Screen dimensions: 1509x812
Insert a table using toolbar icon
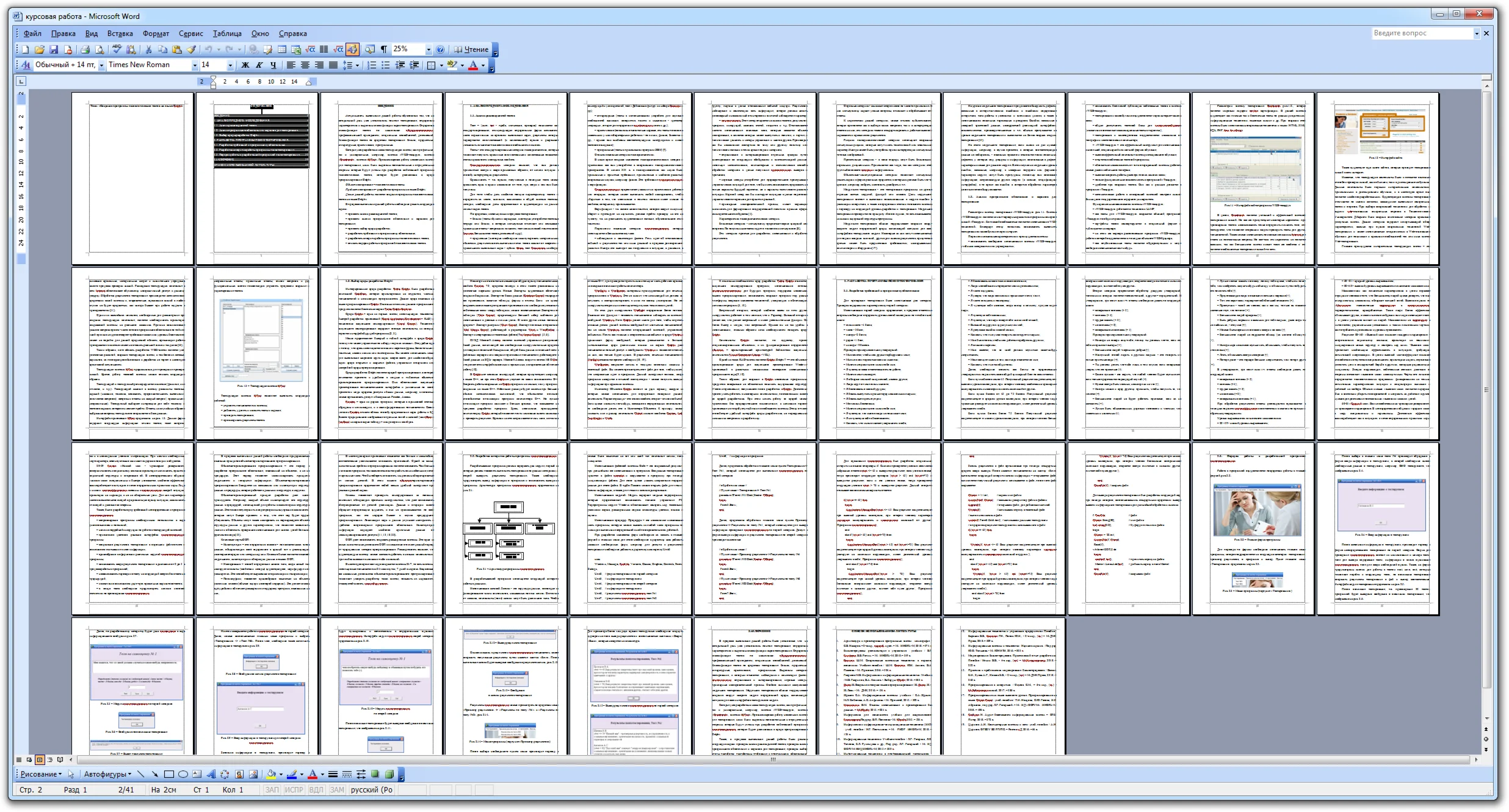(x=281, y=49)
